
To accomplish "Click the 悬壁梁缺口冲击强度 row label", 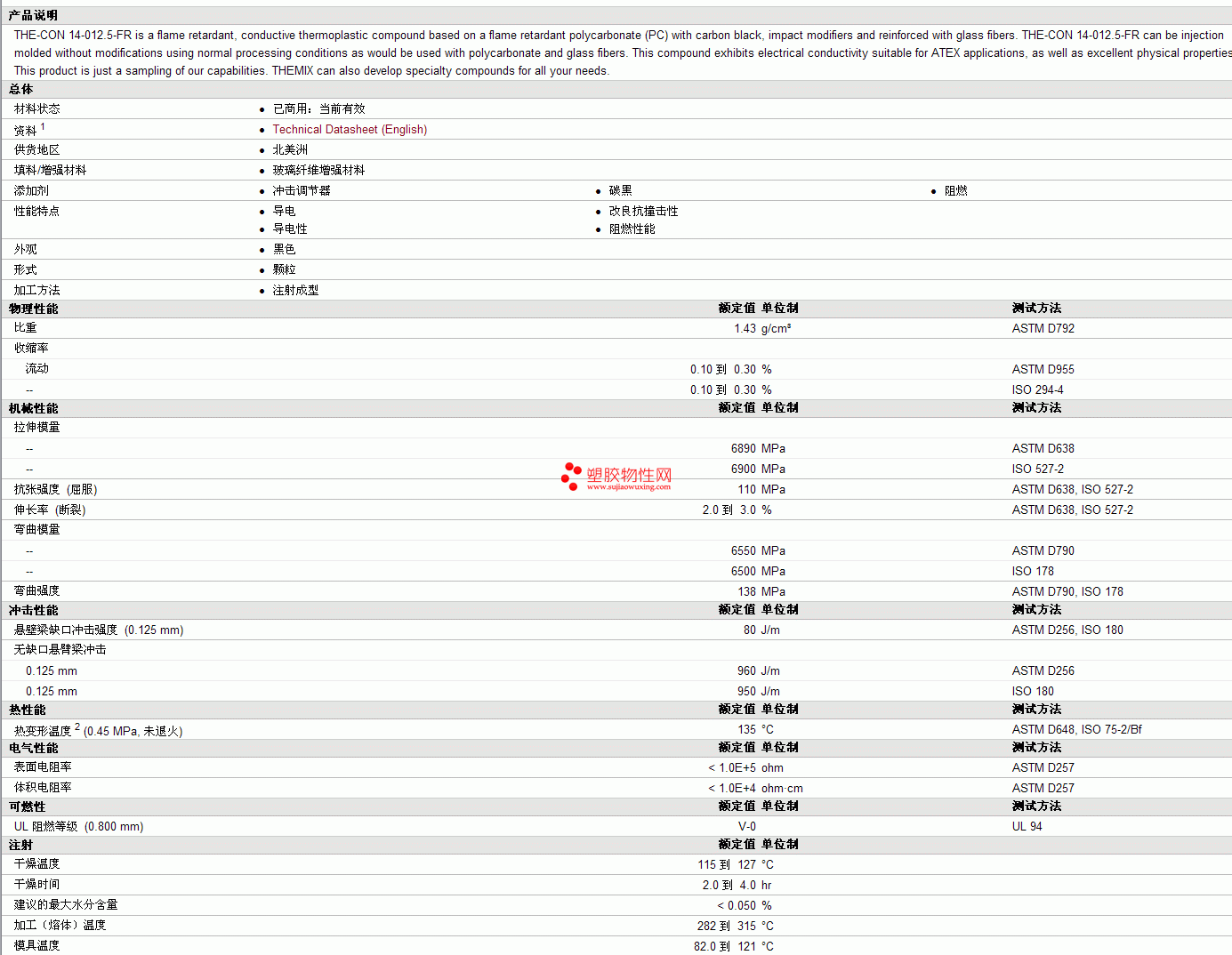I will [99, 630].
